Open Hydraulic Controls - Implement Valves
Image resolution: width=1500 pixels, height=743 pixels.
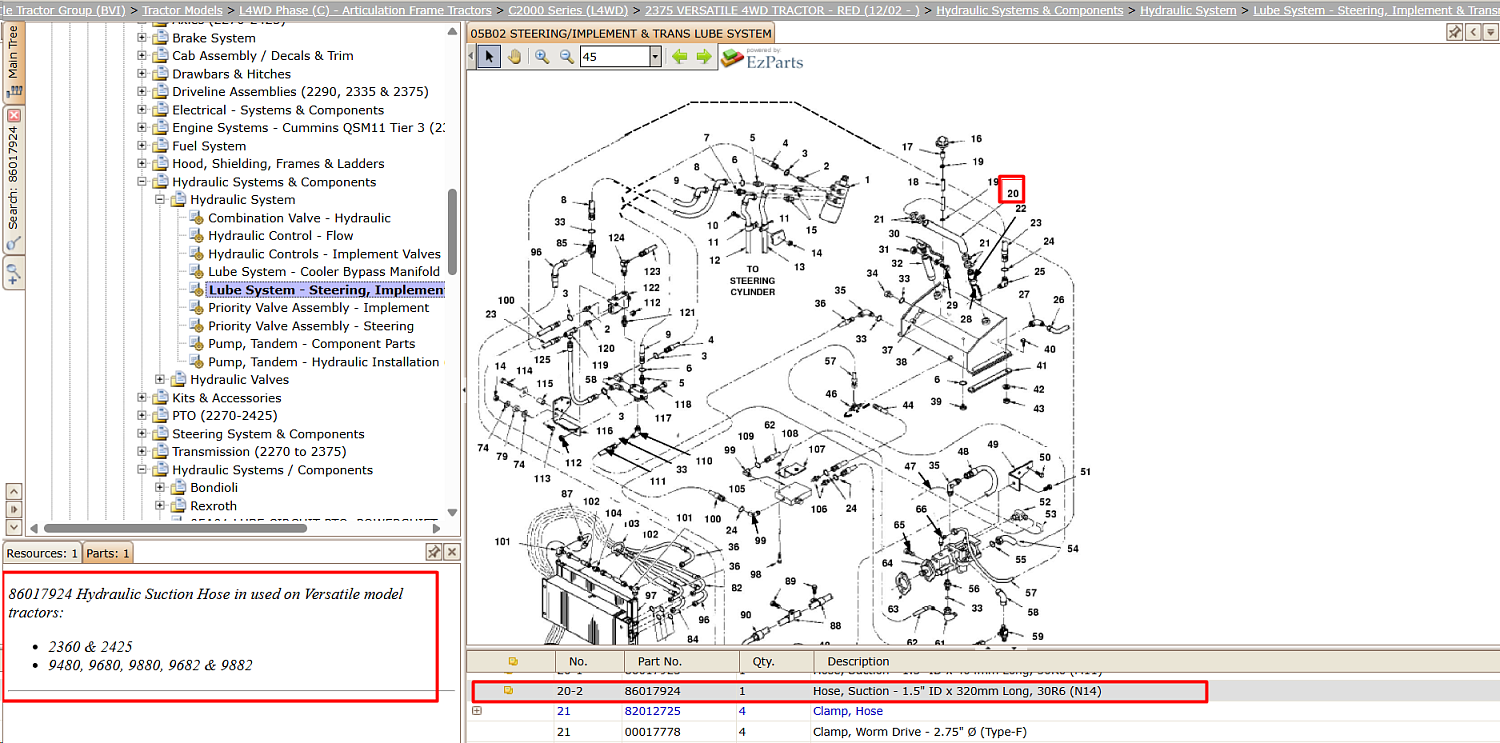click(x=324, y=254)
